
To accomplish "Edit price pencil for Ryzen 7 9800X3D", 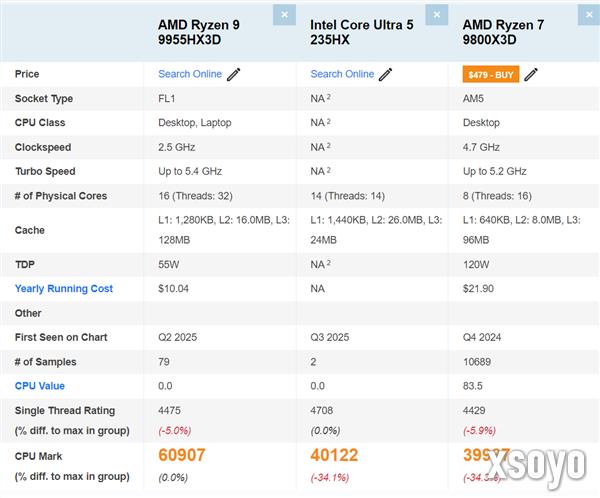I will click(531, 74).
